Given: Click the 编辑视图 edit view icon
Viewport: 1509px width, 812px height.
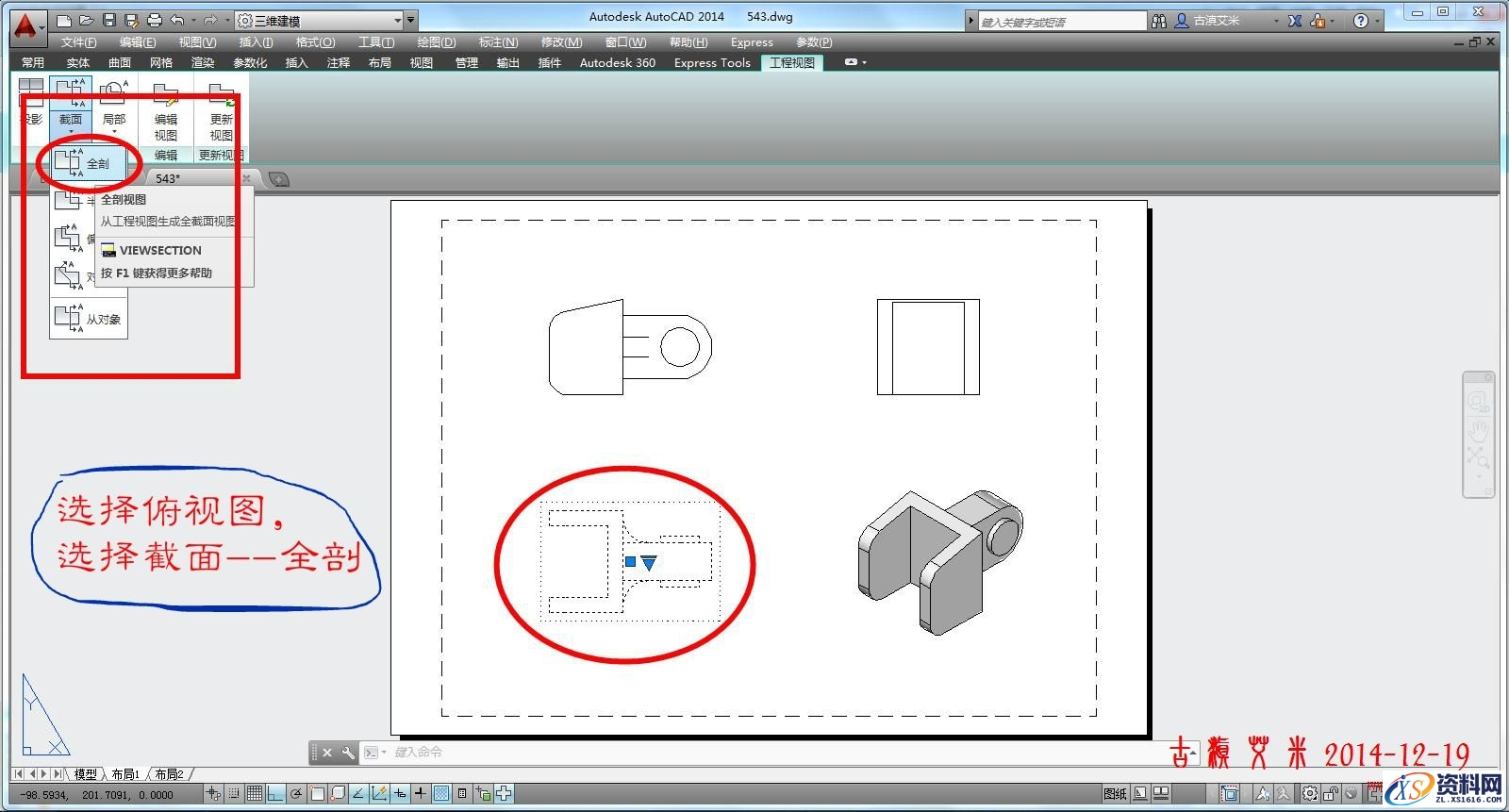Looking at the screenshot, I should pos(166,111).
